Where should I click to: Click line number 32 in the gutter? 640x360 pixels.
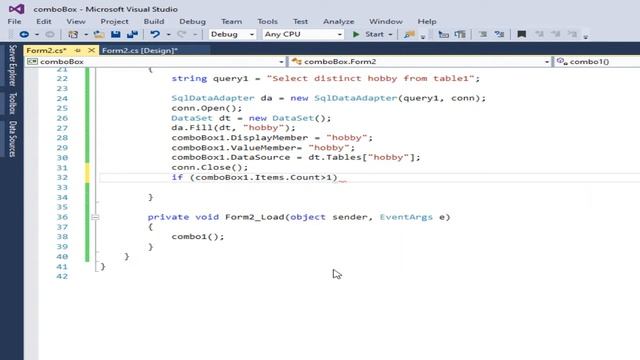62,178
